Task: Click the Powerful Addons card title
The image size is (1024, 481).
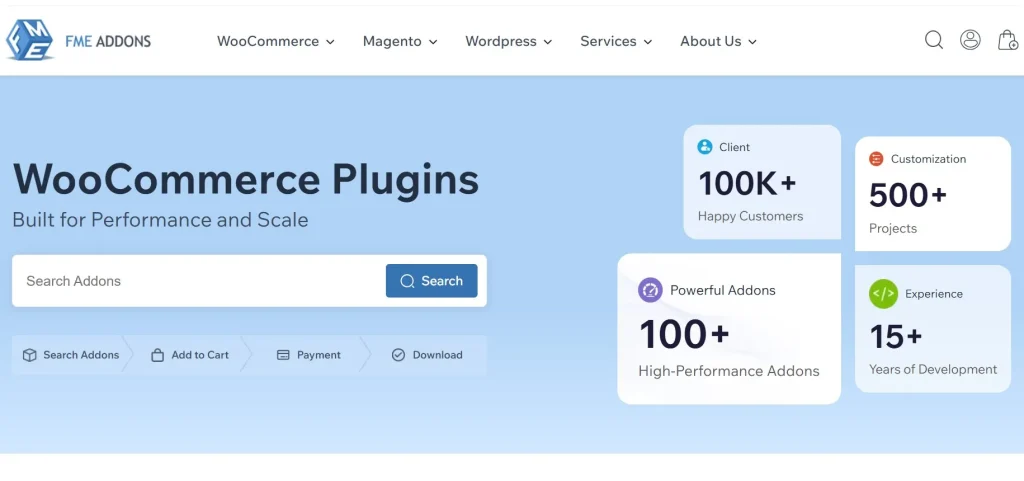Action: tap(723, 290)
